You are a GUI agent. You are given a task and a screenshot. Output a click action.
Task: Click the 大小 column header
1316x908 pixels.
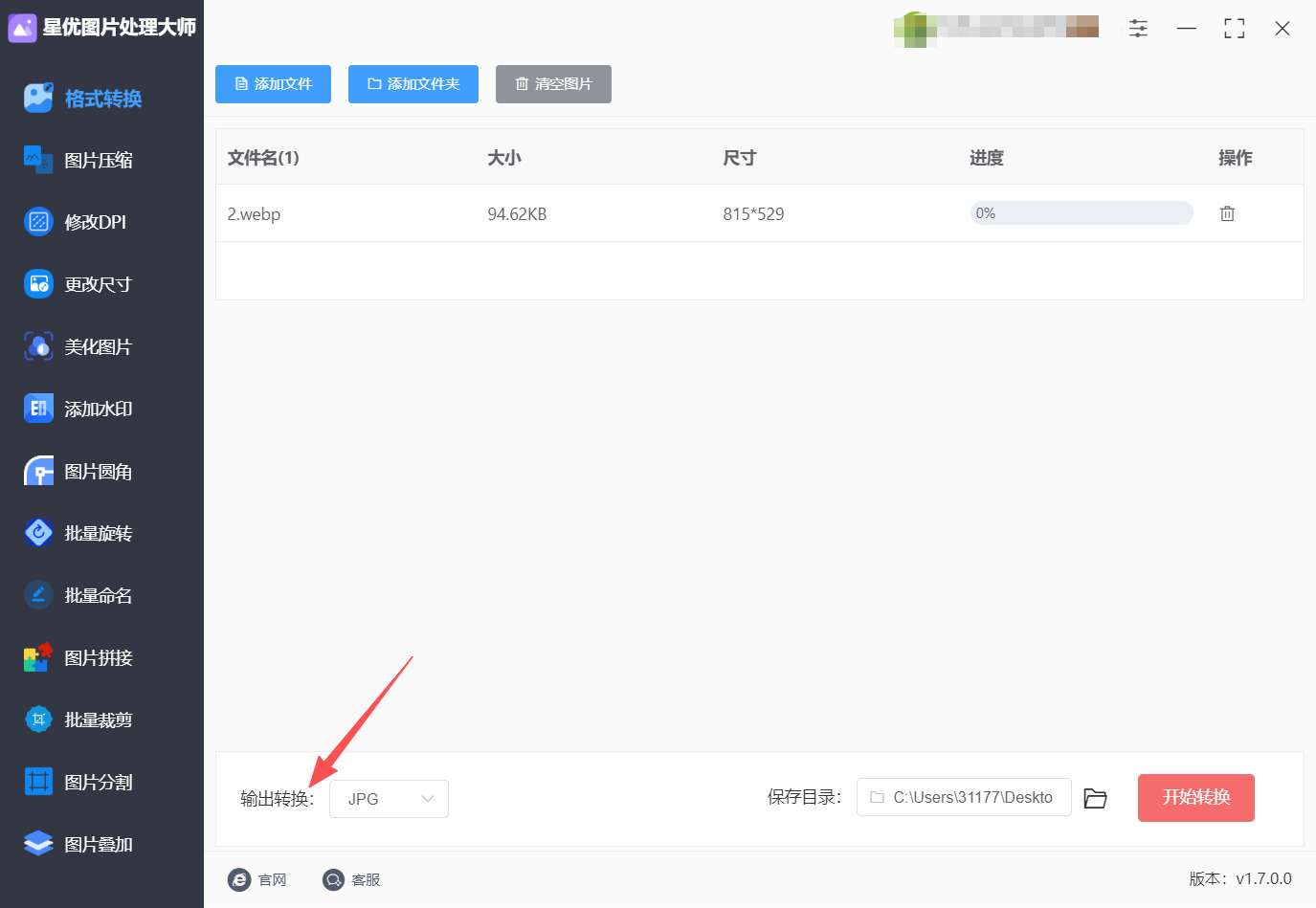(x=504, y=158)
